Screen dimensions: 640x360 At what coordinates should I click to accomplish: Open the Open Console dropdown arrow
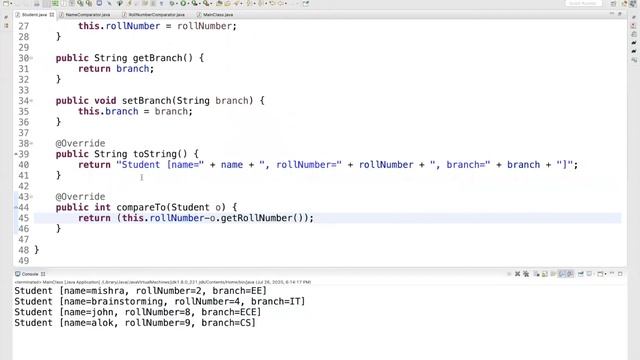pos(606,274)
